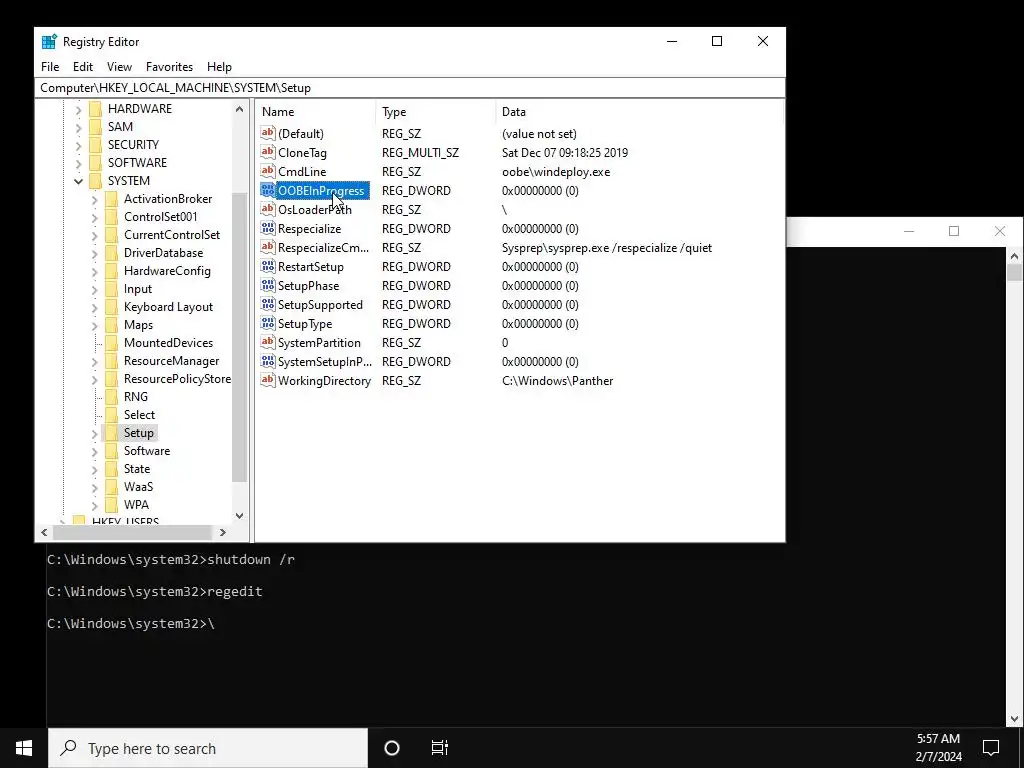Screen dimensions: 1024x768
Task: Click the Data column header
Action: pyautogui.click(x=639, y=112)
